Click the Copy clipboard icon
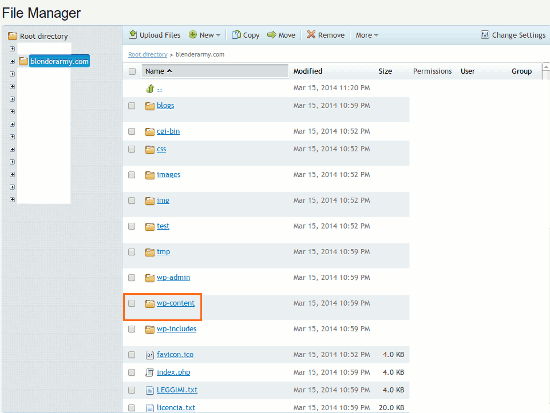 [x=236, y=35]
